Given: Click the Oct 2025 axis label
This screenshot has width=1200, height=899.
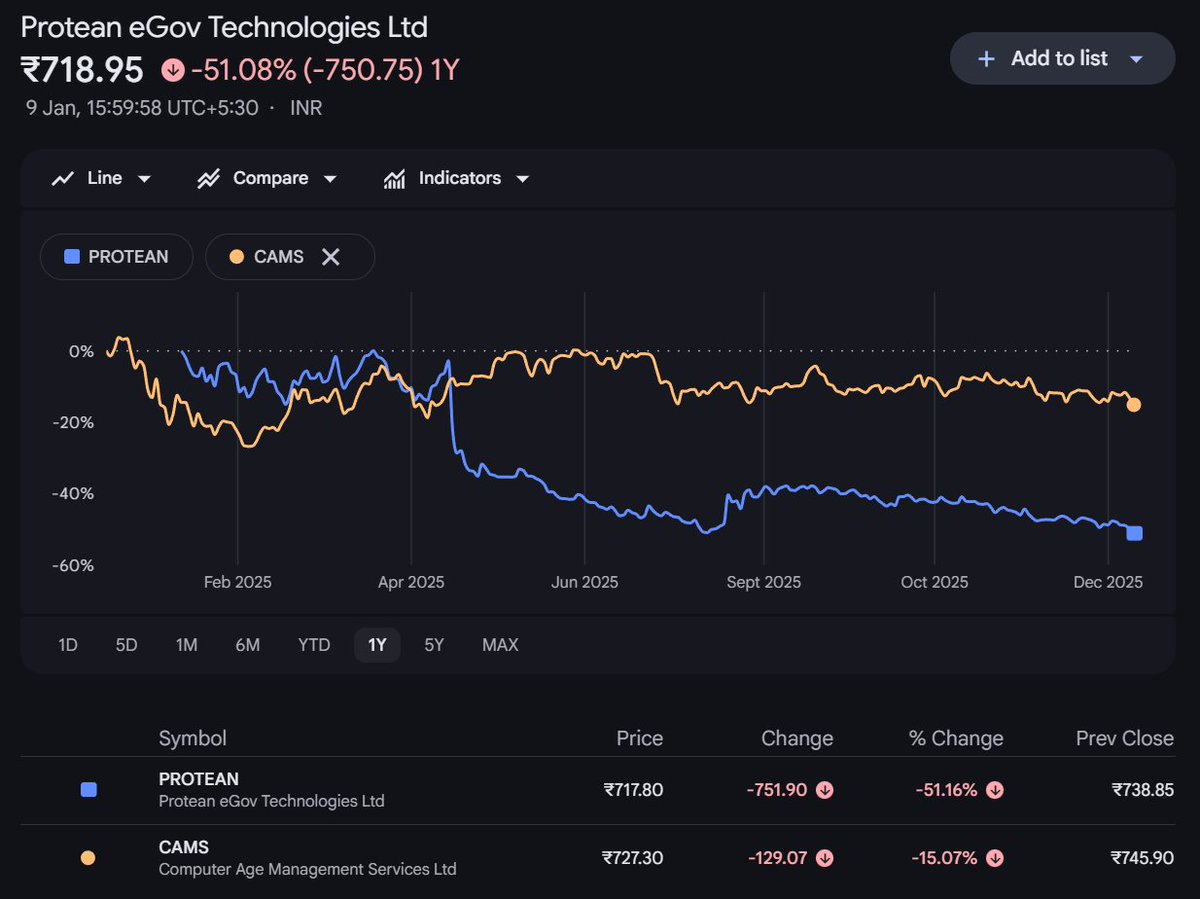Looking at the screenshot, I should coord(934,582).
